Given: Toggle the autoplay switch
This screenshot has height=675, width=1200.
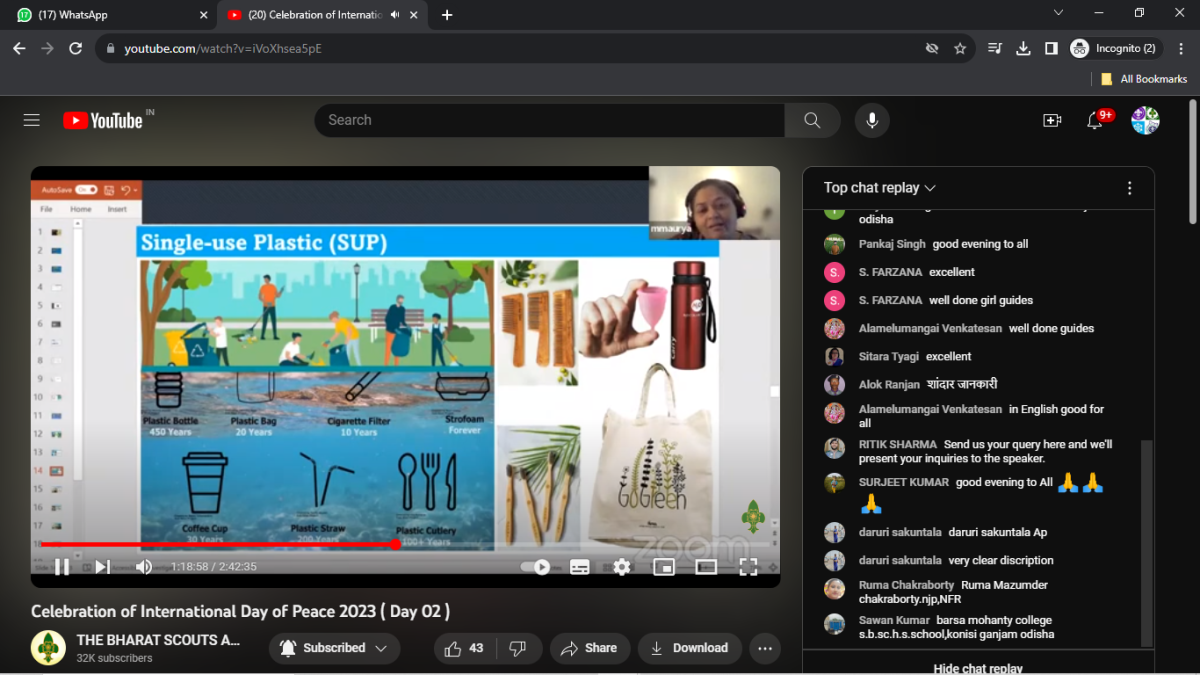Looking at the screenshot, I should coord(536,567).
